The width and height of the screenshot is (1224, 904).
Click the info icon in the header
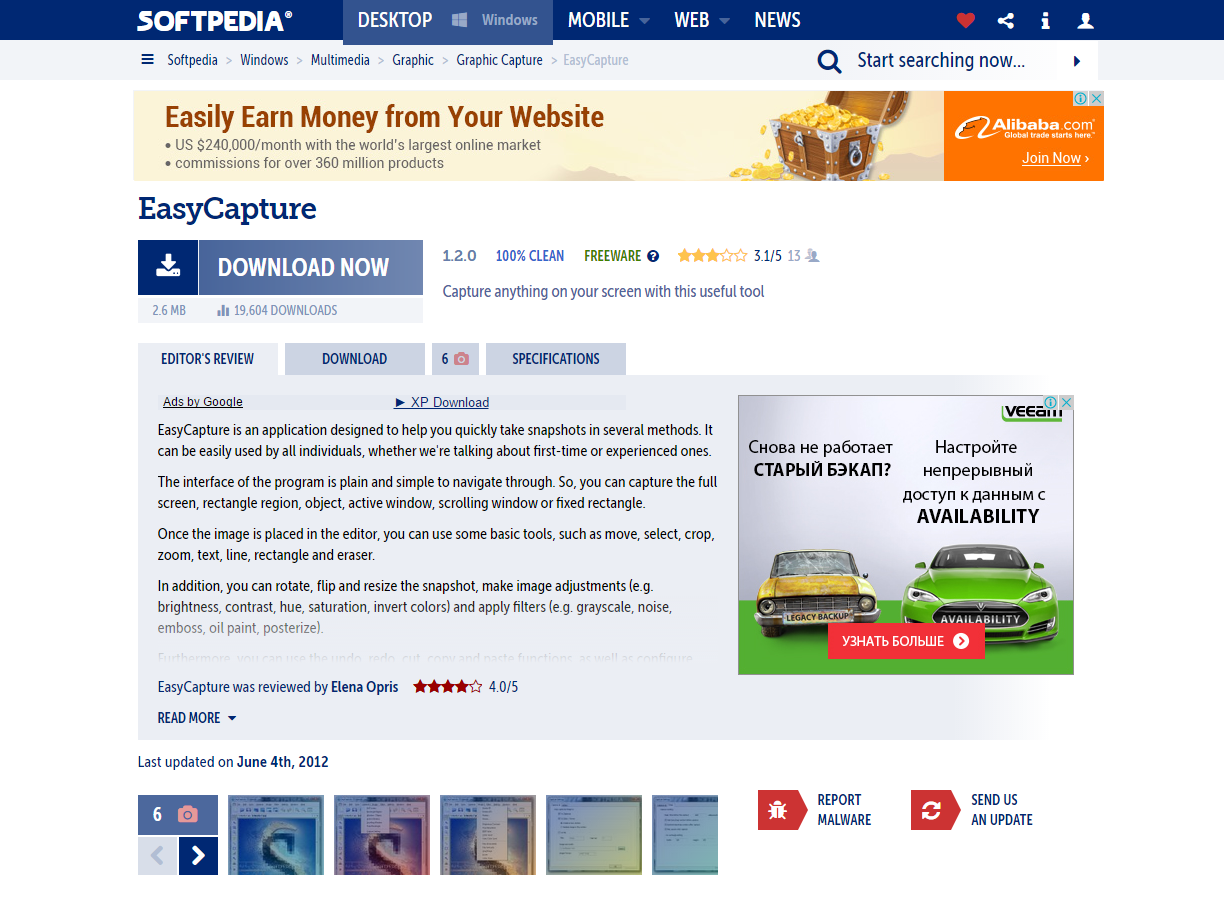pos(1045,20)
